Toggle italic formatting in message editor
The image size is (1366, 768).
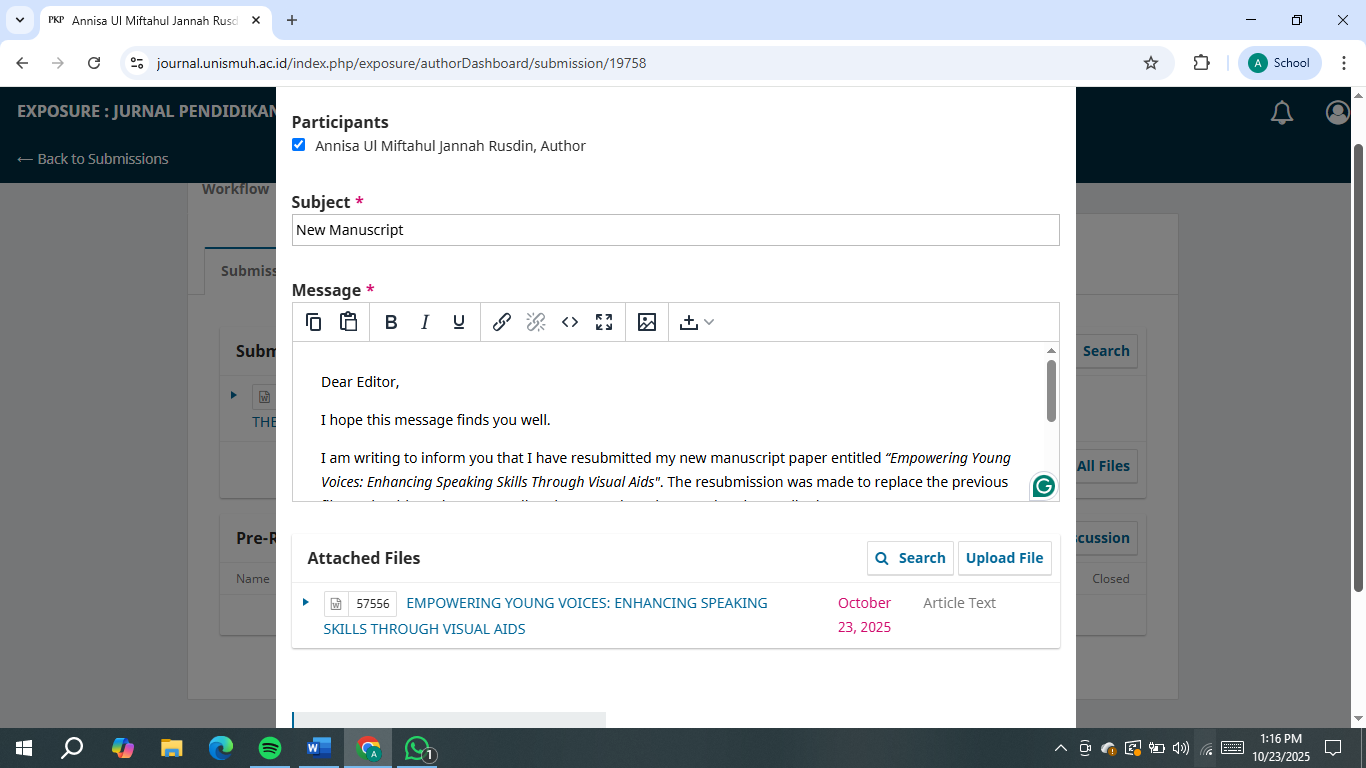pos(425,322)
